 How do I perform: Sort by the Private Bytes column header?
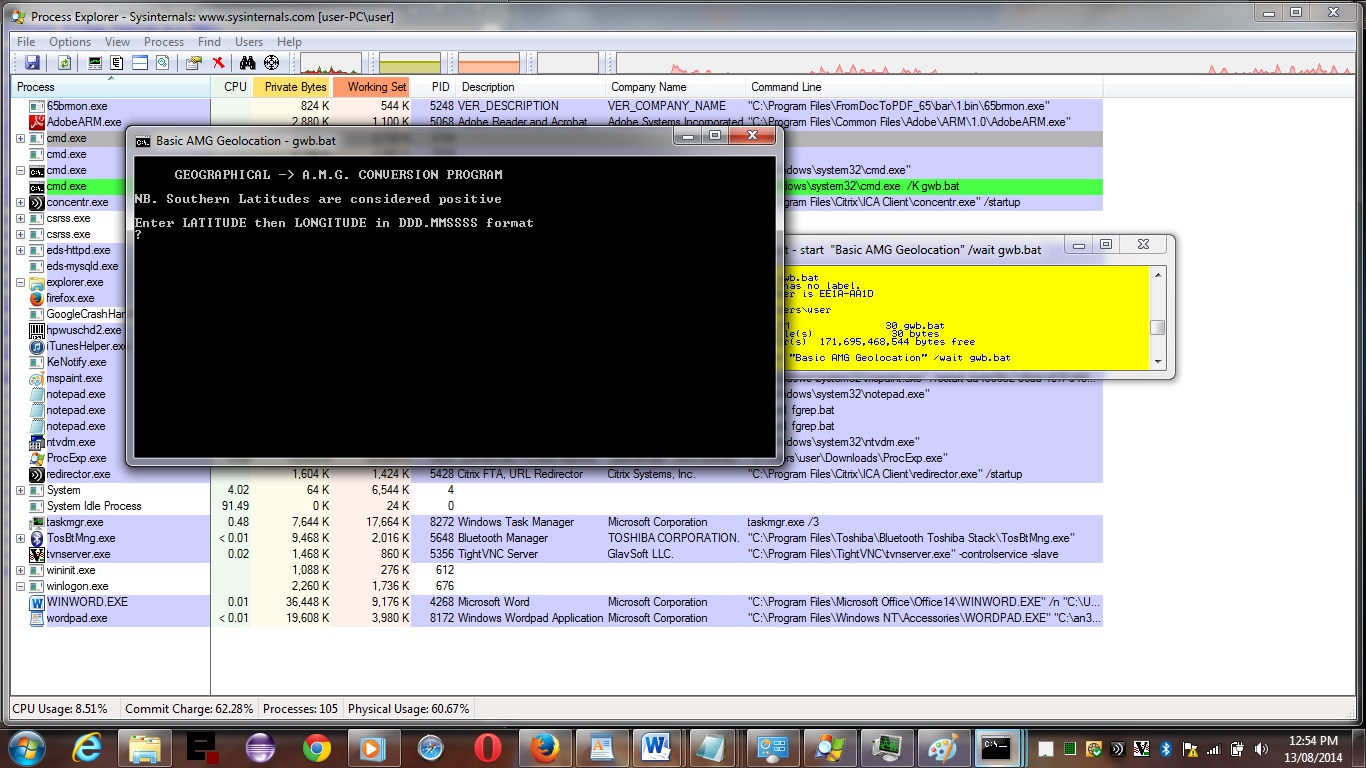tap(295, 87)
